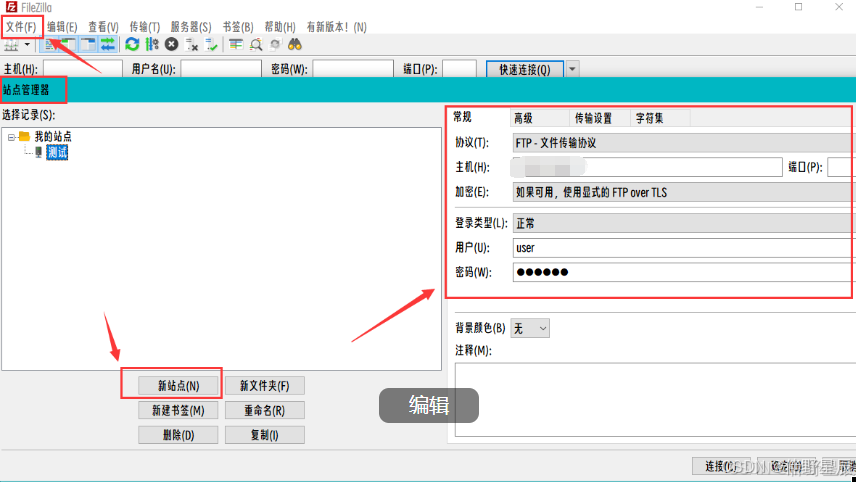Open the 有新版本!(N) menu
This screenshot has width=856, height=482.
[336, 27]
